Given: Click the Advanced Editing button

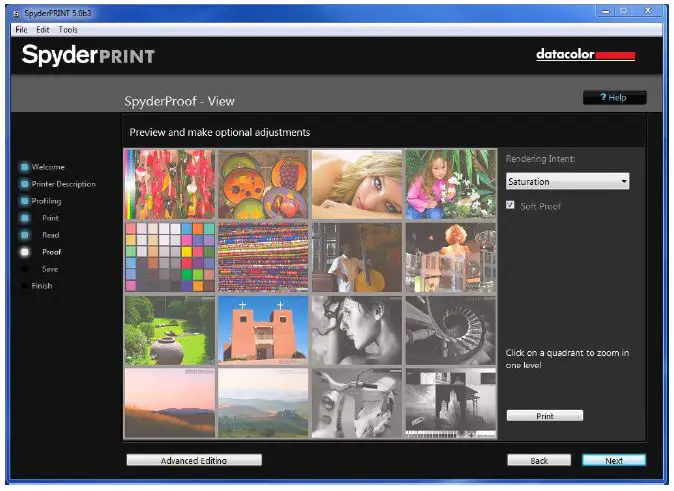Looking at the screenshot, I should point(194,460).
